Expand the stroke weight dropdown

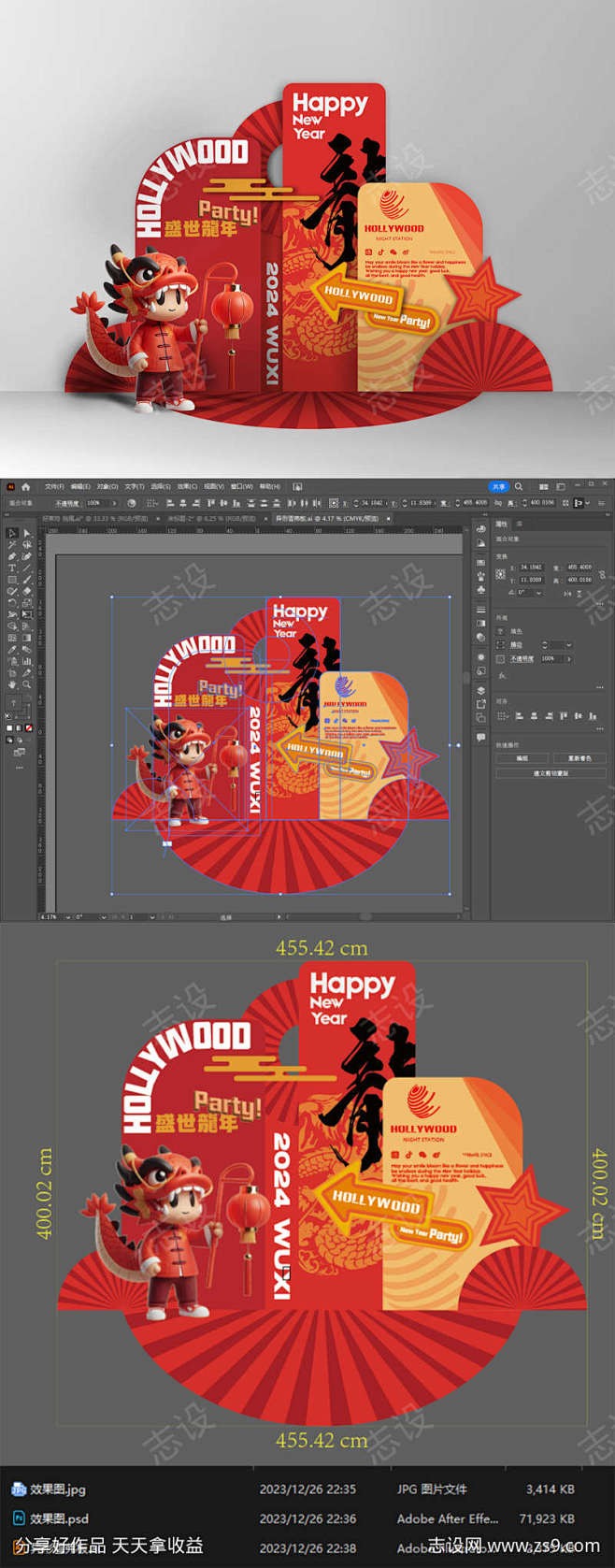[x=568, y=645]
